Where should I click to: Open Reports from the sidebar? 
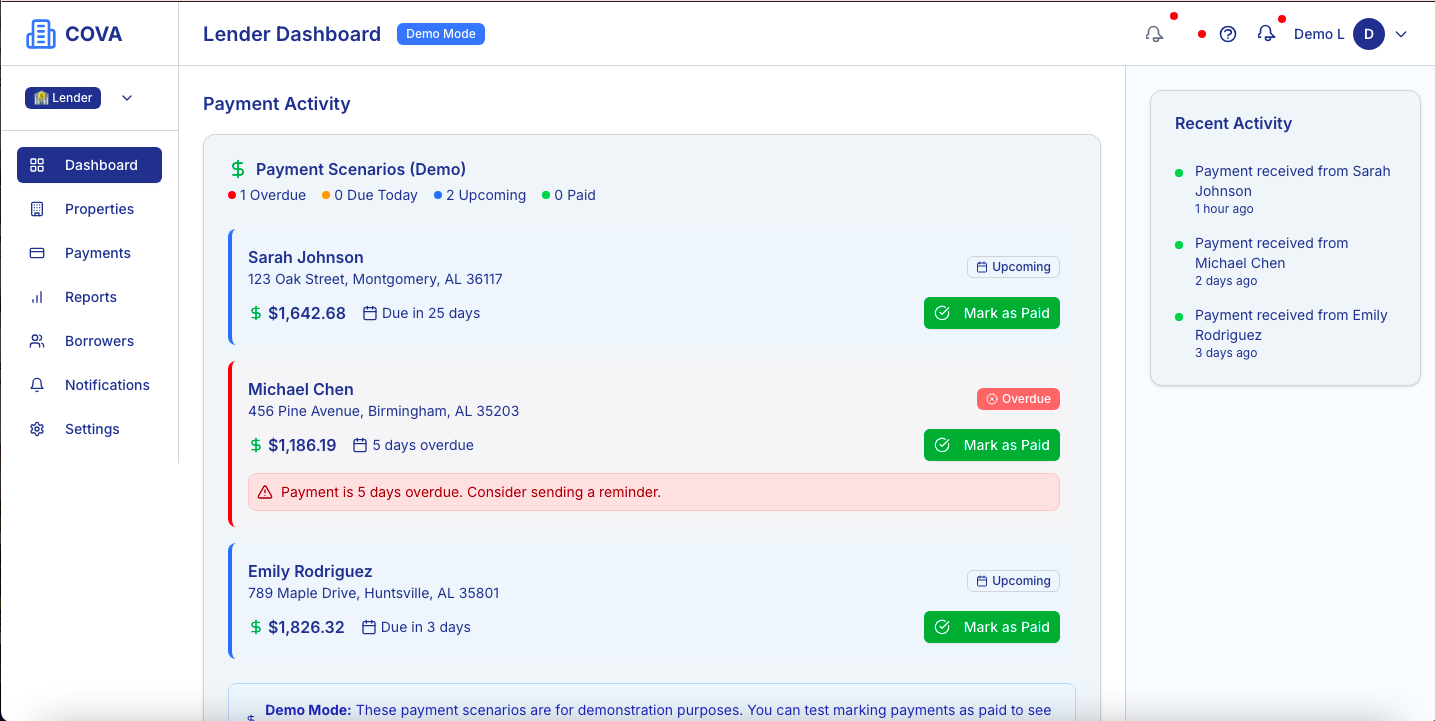click(91, 296)
